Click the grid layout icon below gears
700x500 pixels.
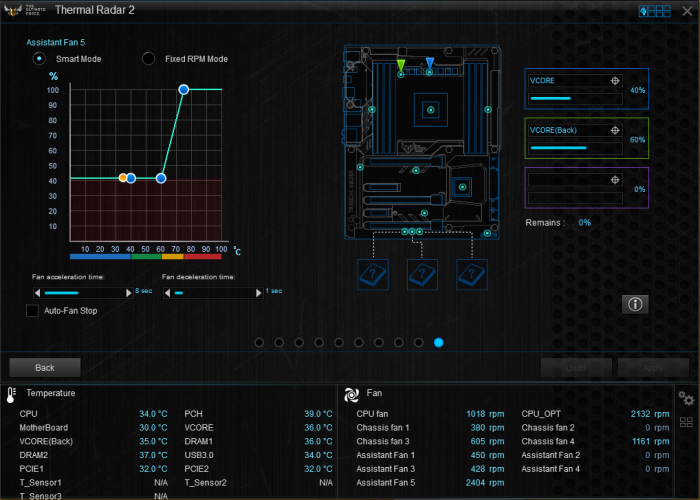[x=686, y=422]
